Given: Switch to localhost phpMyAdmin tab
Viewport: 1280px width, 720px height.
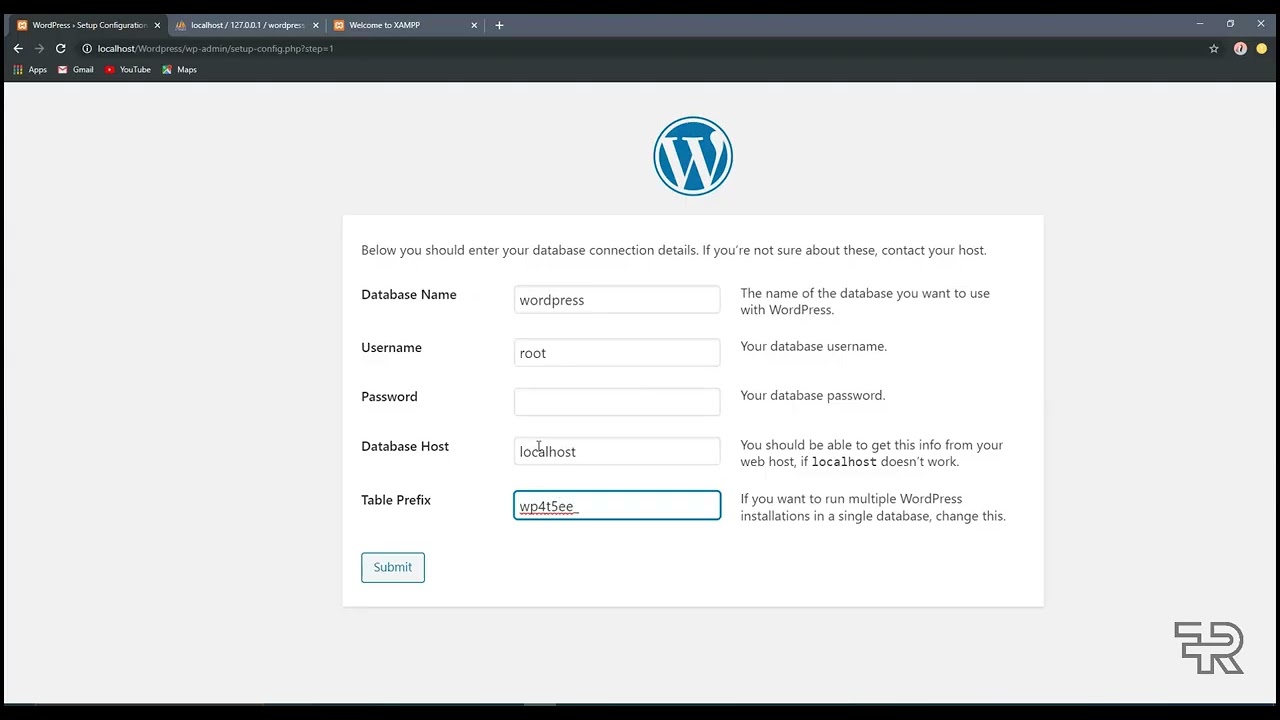Looking at the screenshot, I should (247, 25).
